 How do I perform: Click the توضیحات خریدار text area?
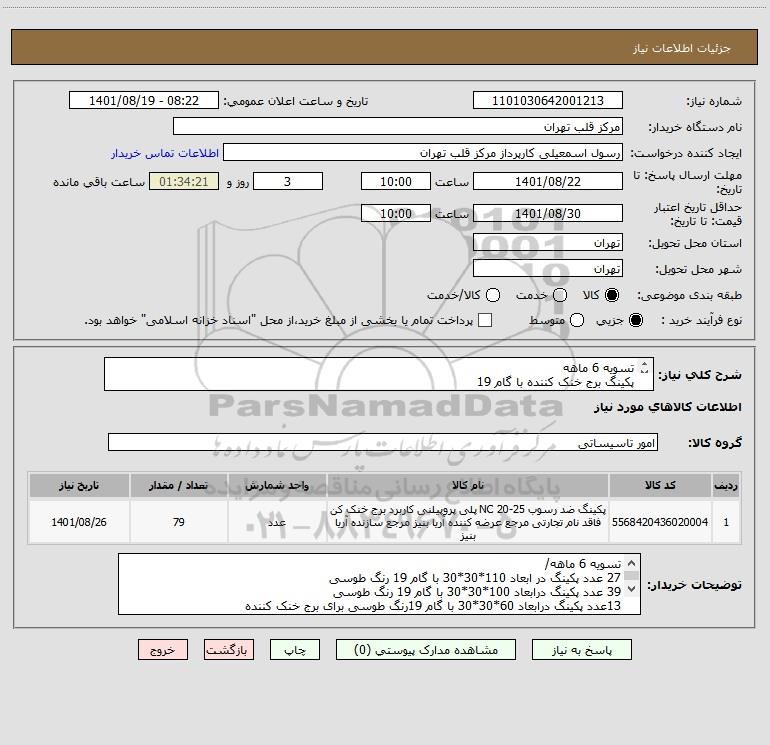(x=379, y=584)
